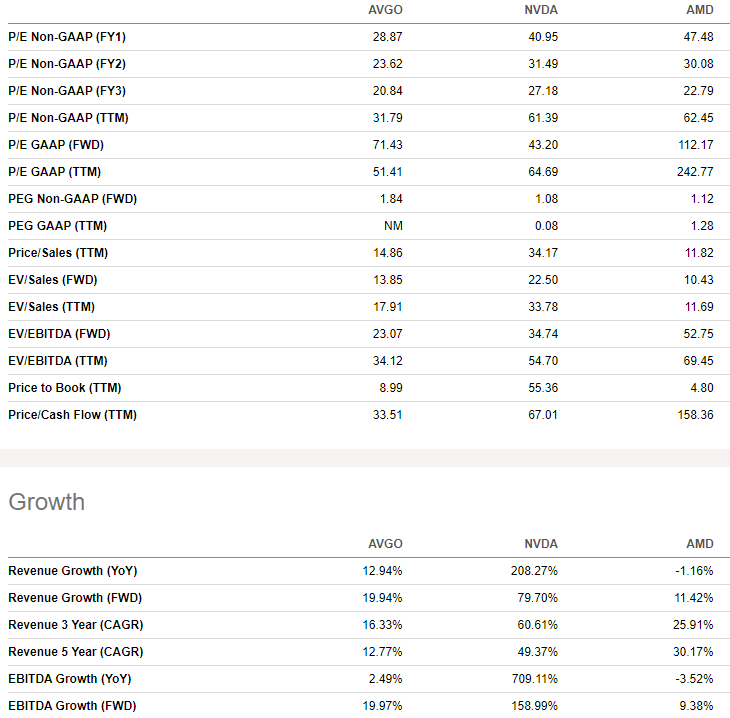Select NVDA's EBITDA growth value 709.11%
This screenshot has width=730, height=718.
[x=535, y=679]
